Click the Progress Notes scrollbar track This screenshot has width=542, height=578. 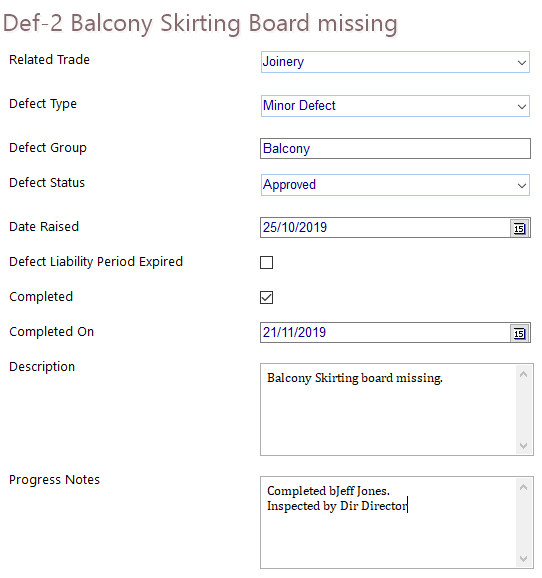pyautogui.click(x=523, y=523)
